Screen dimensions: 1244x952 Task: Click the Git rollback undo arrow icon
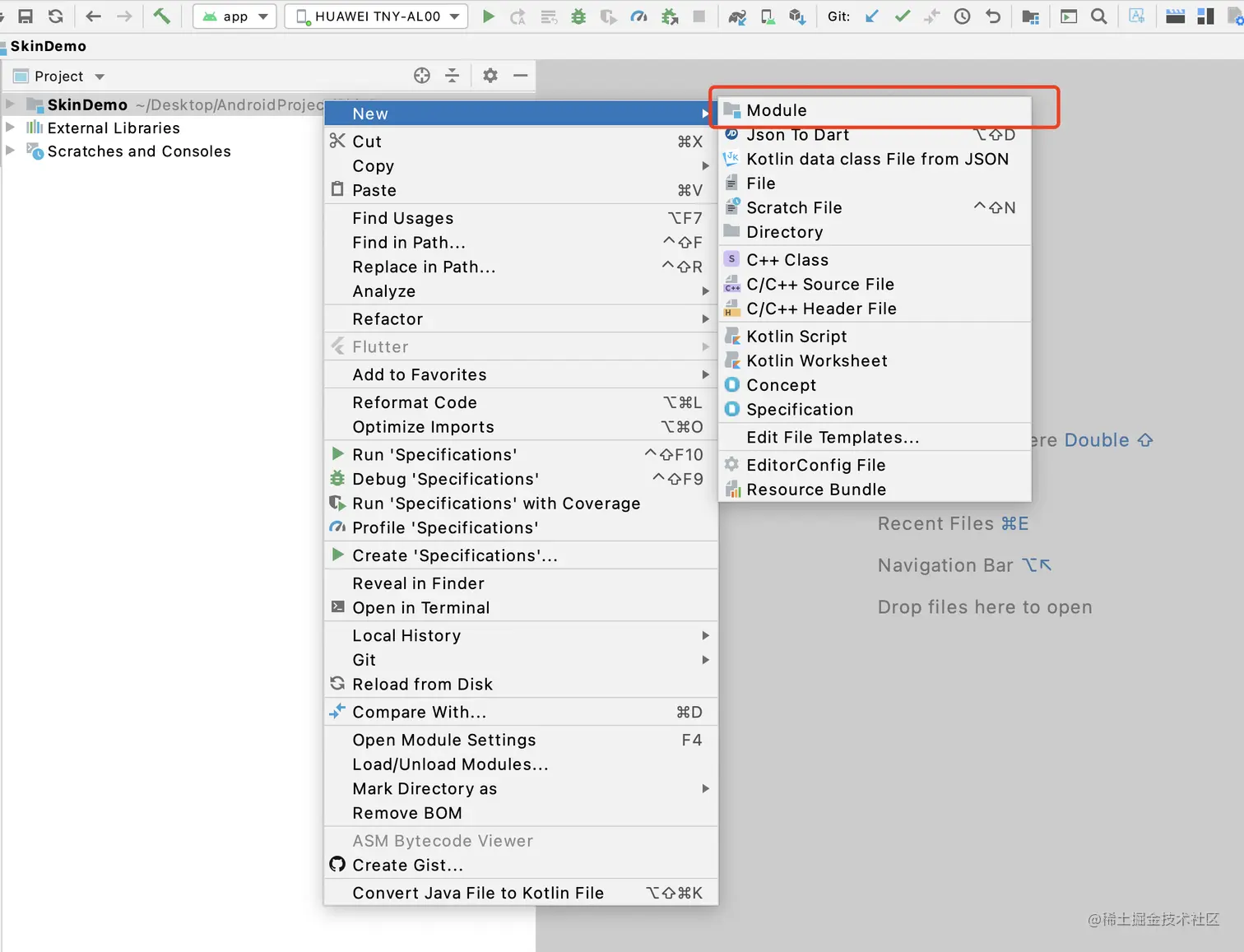(x=993, y=16)
